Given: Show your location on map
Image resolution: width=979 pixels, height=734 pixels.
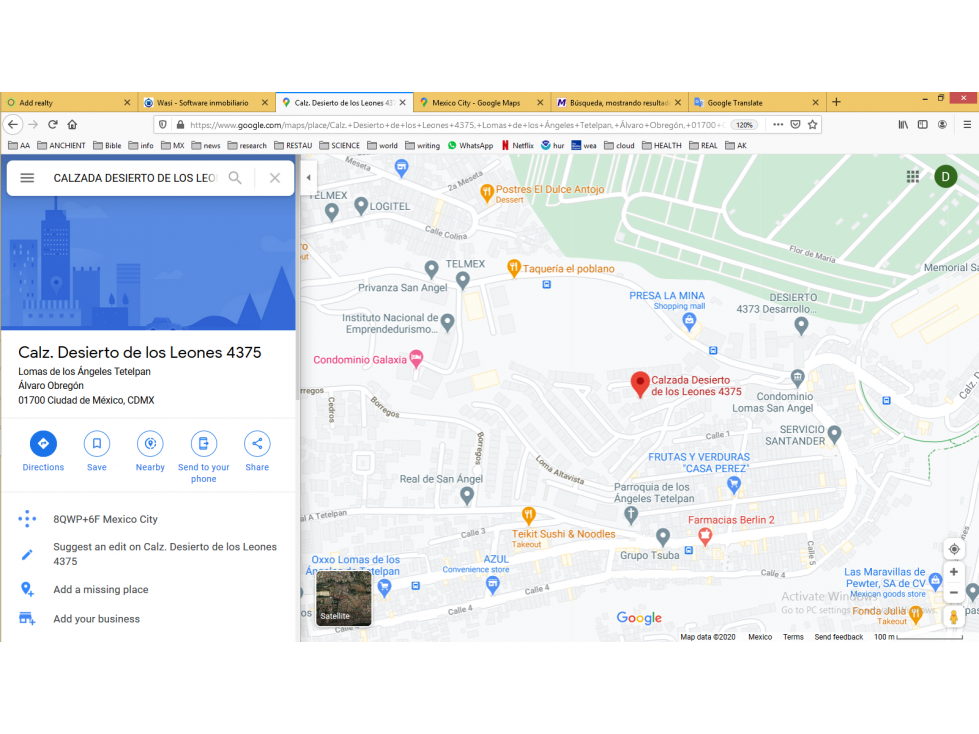Looking at the screenshot, I should tap(954, 549).
